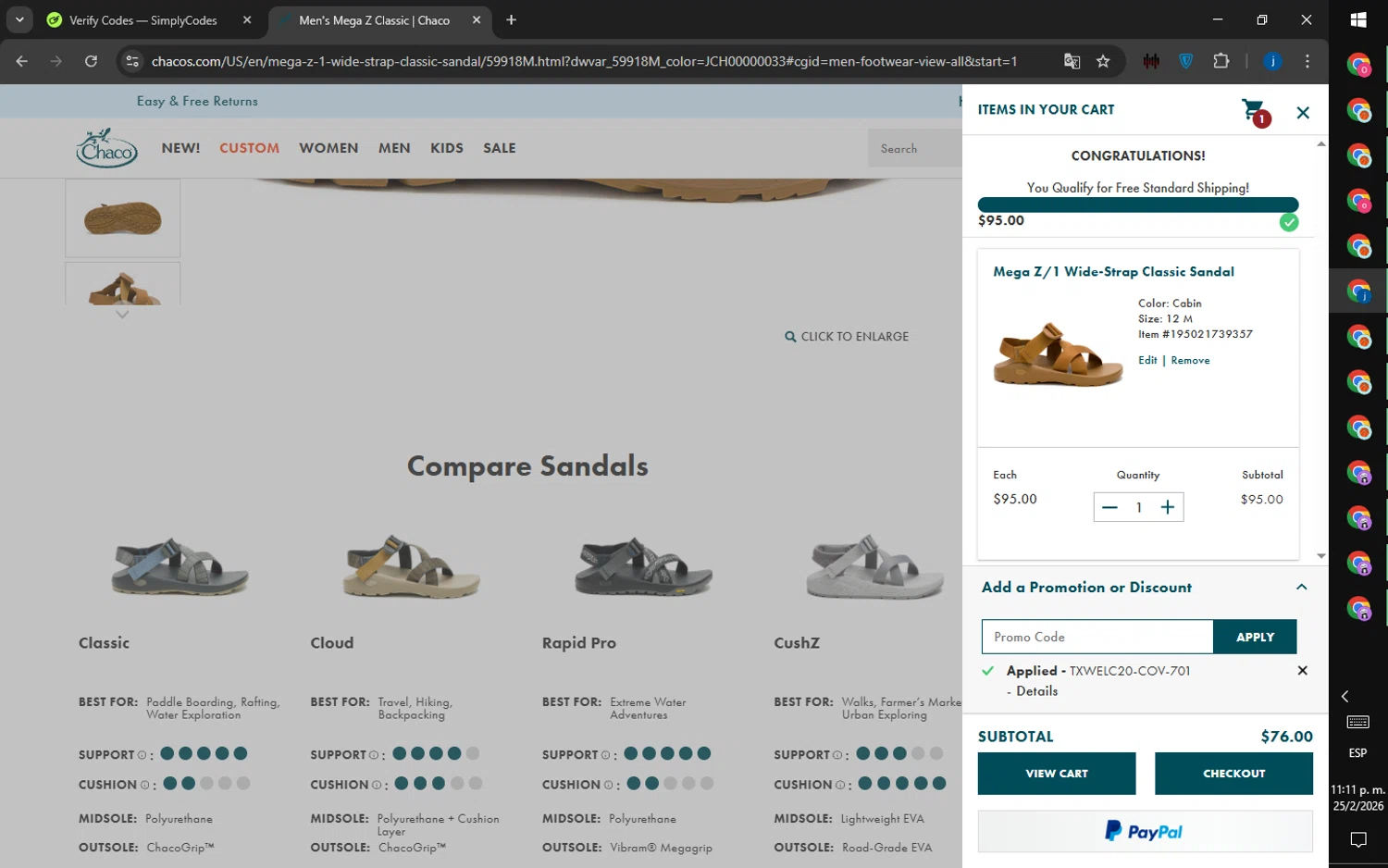Click the browser profile avatar
The width and height of the screenshot is (1388, 868).
[1272, 61]
